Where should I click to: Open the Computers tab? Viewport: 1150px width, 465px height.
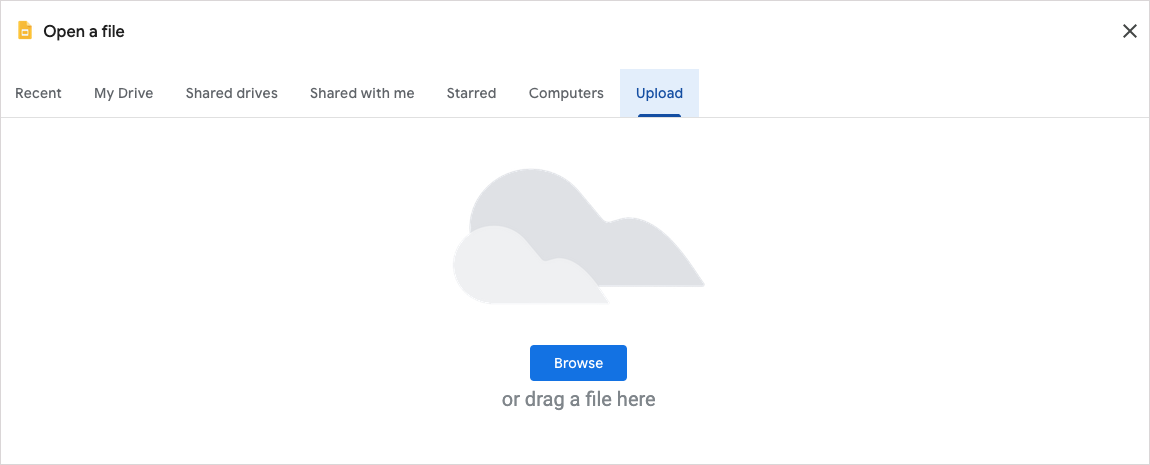click(x=566, y=93)
